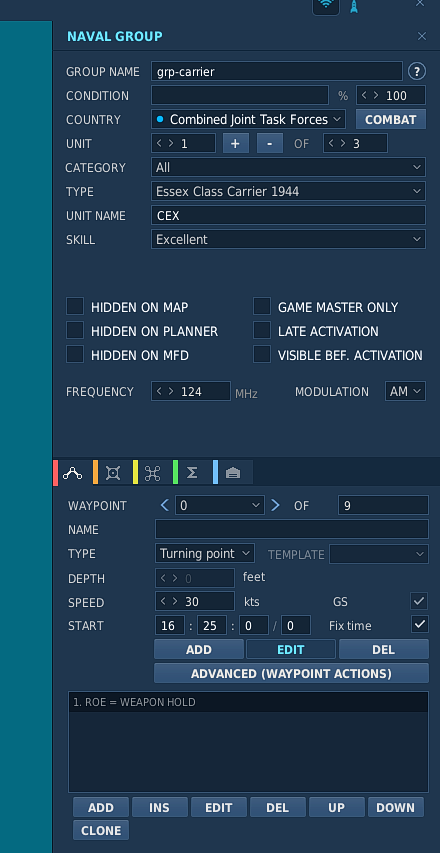Click the actions list DEL button

pyautogui.click(x=277, y=807)
